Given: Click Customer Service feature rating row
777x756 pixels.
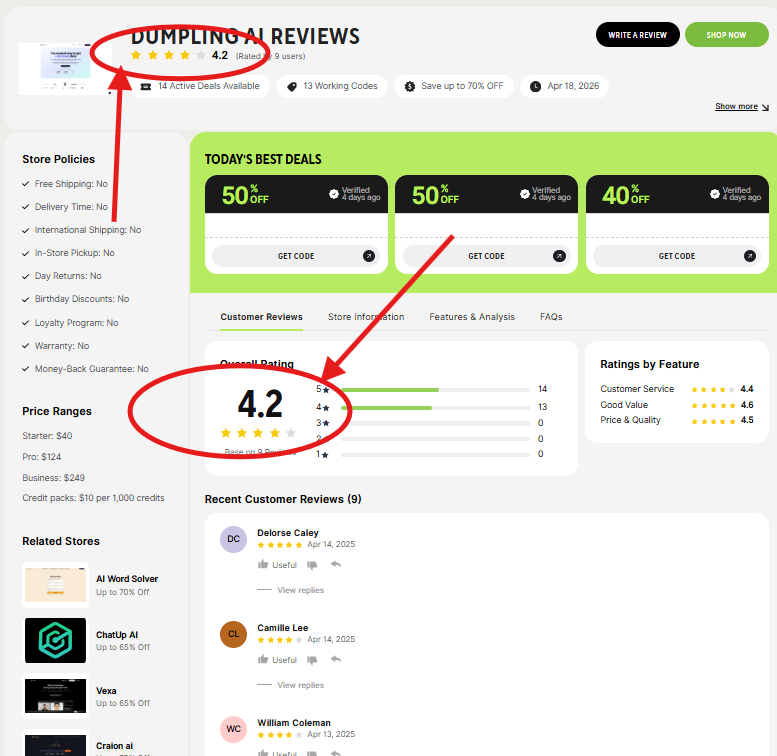Looking at the screenshot, I should (676, 389).
